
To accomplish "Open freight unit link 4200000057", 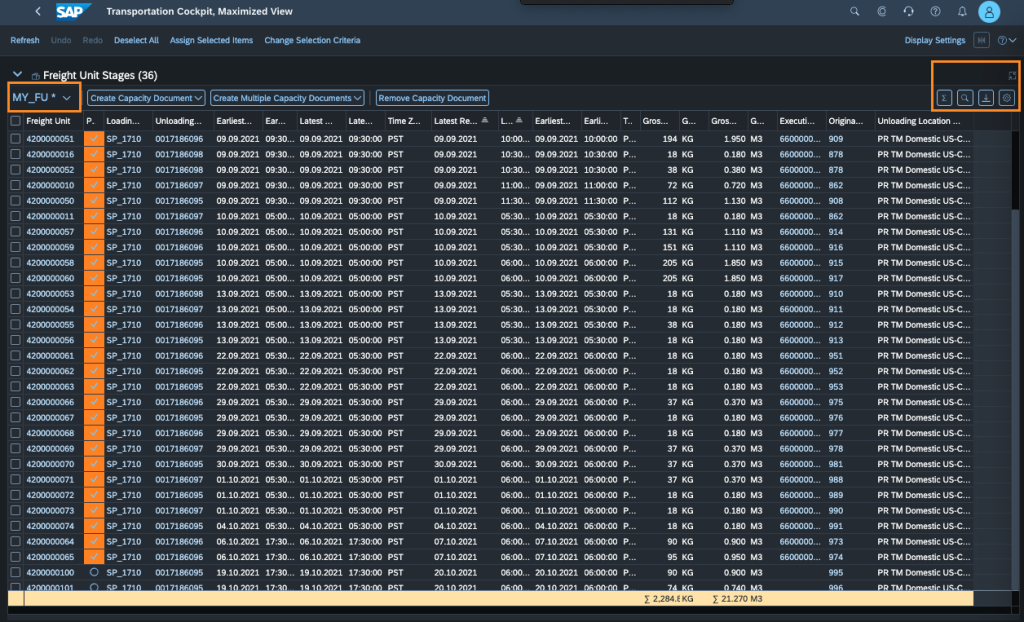I will pyautogui.click(x=50, y=232).
